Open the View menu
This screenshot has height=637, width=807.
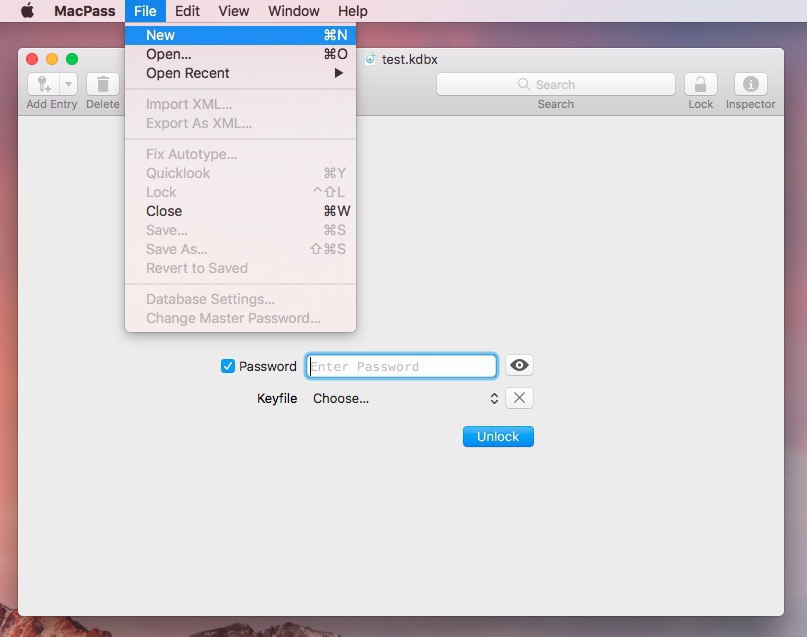(x=234, y=11)
